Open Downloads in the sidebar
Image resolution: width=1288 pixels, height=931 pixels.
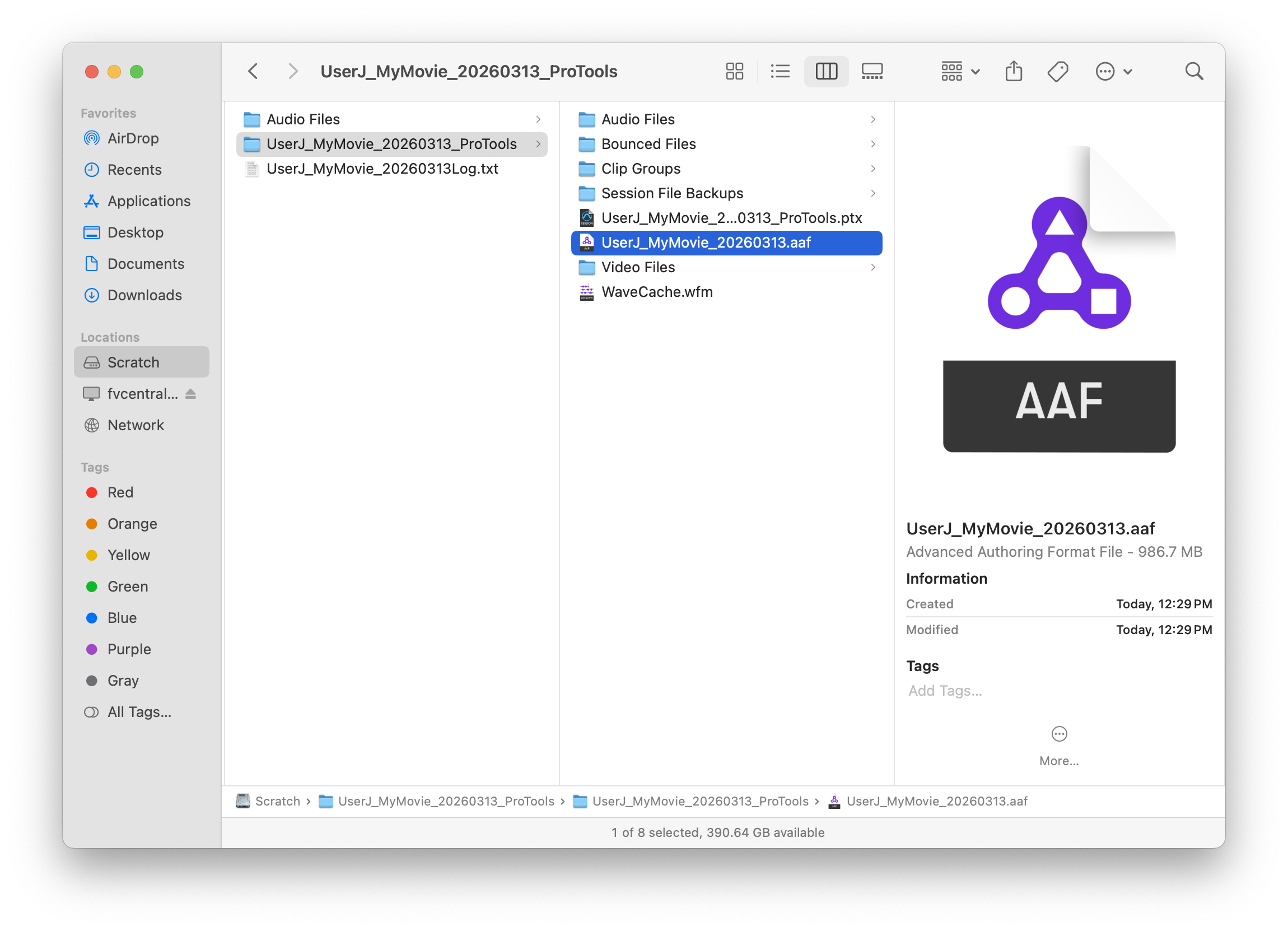(144, 295)
